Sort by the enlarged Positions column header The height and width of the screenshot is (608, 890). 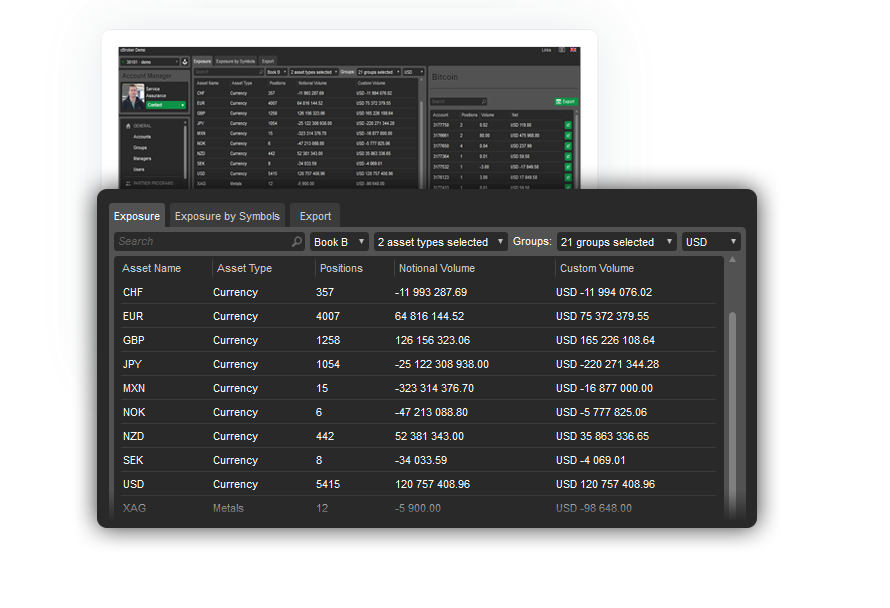pyautogui.click(x=341, y=268)
